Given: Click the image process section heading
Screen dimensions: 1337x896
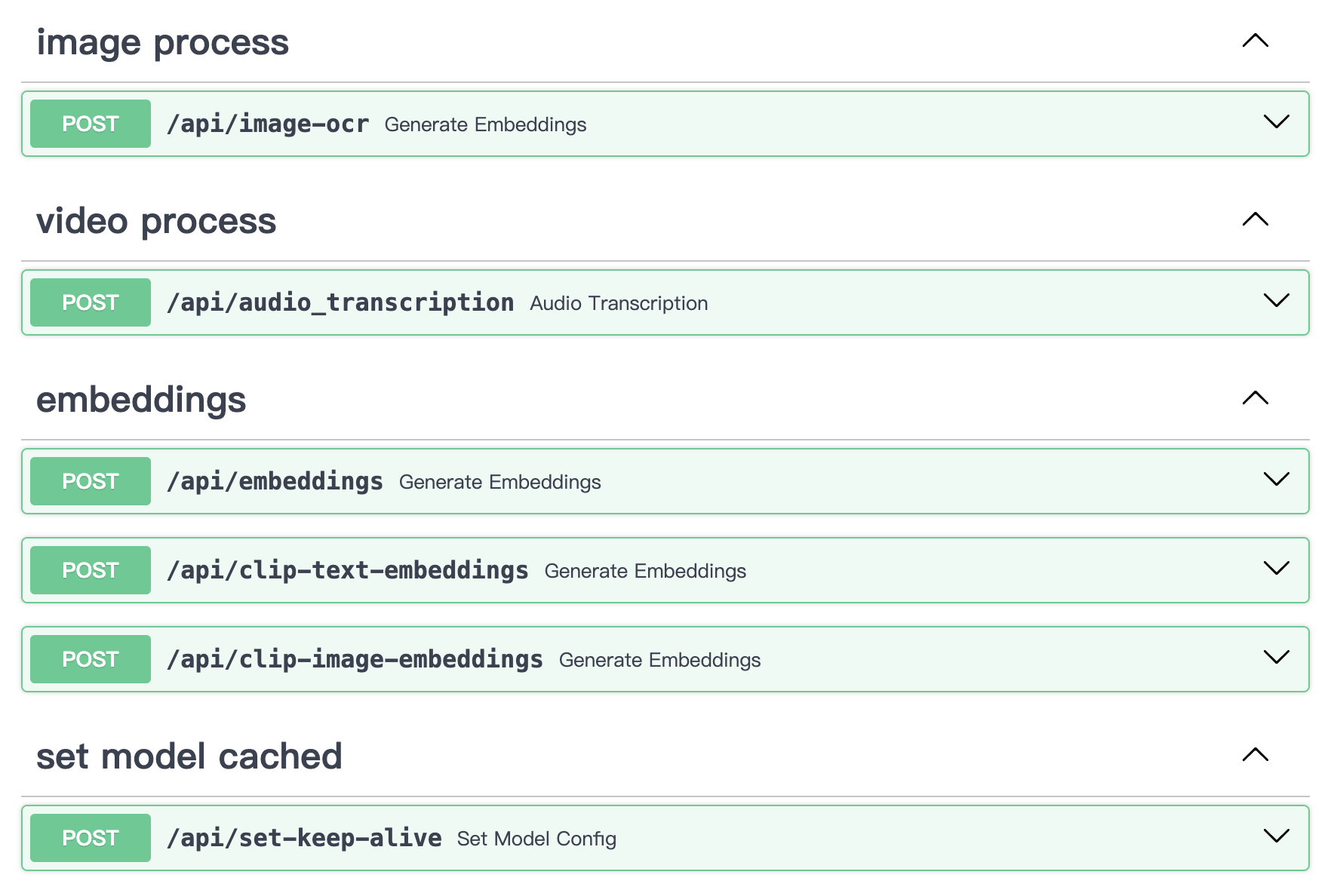Looking at the screenshot, I should click(162, 42).
